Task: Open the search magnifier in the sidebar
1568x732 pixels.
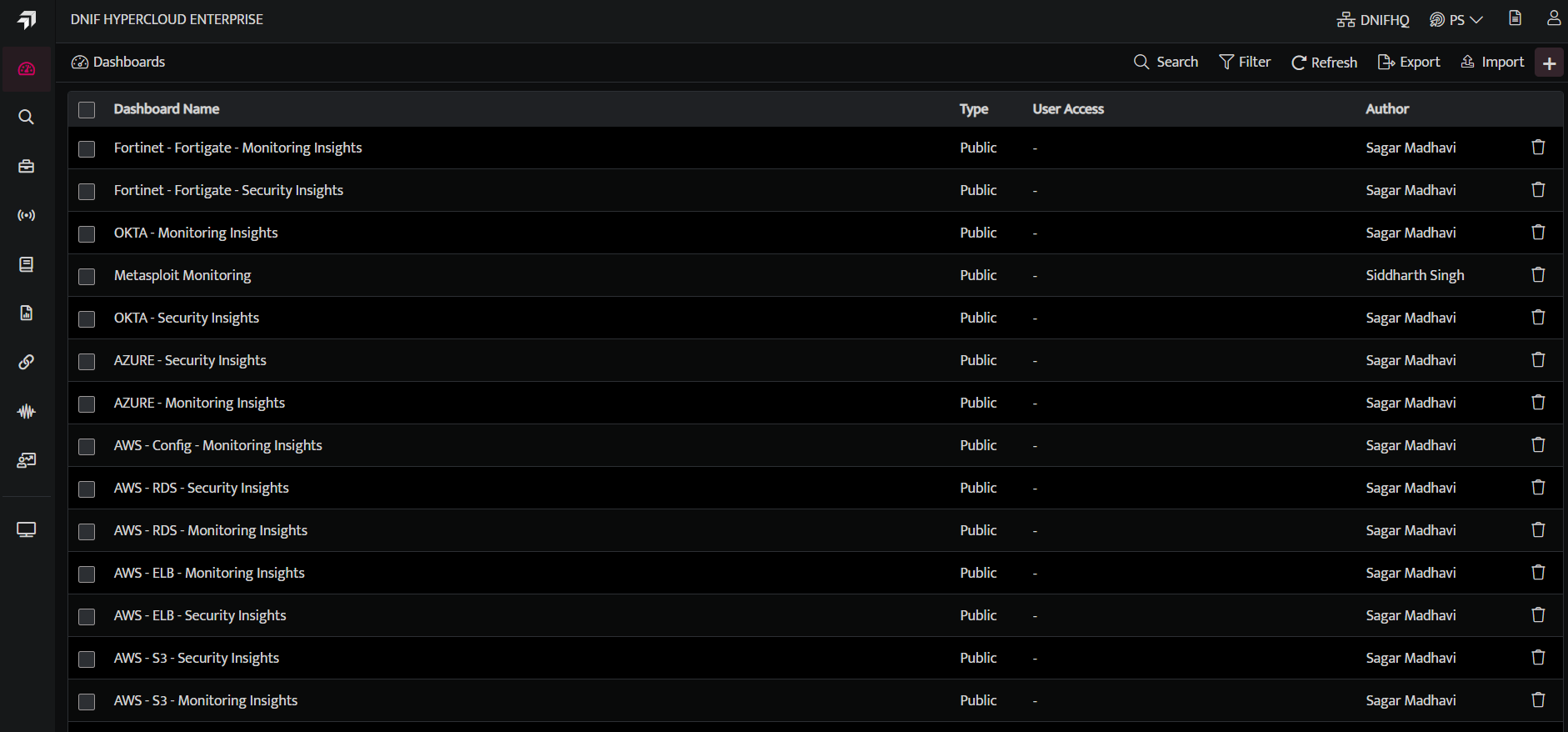Action: [27, 118]
